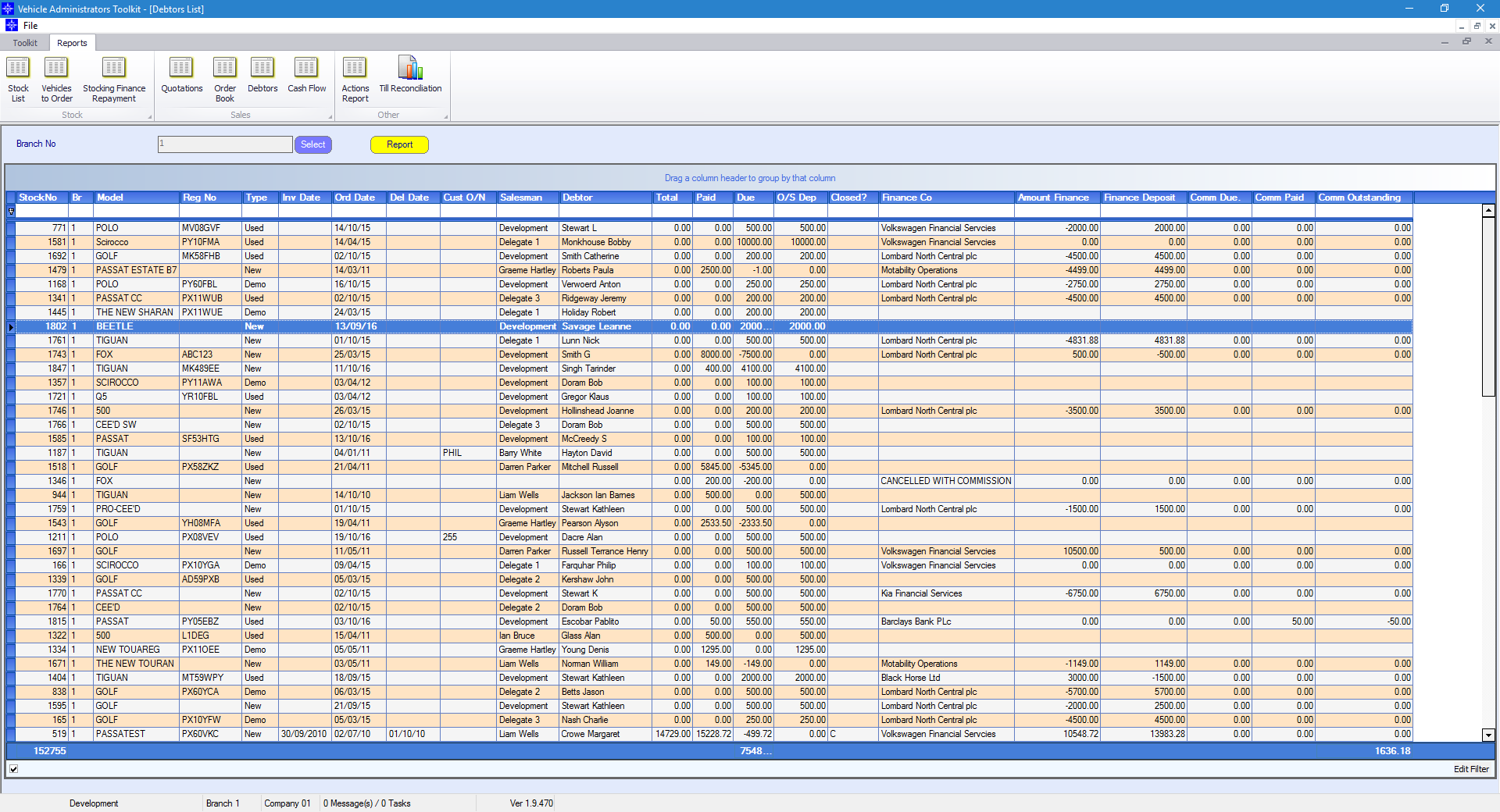Sort by Finance Deposit column header

click(x=1145, y=198)
